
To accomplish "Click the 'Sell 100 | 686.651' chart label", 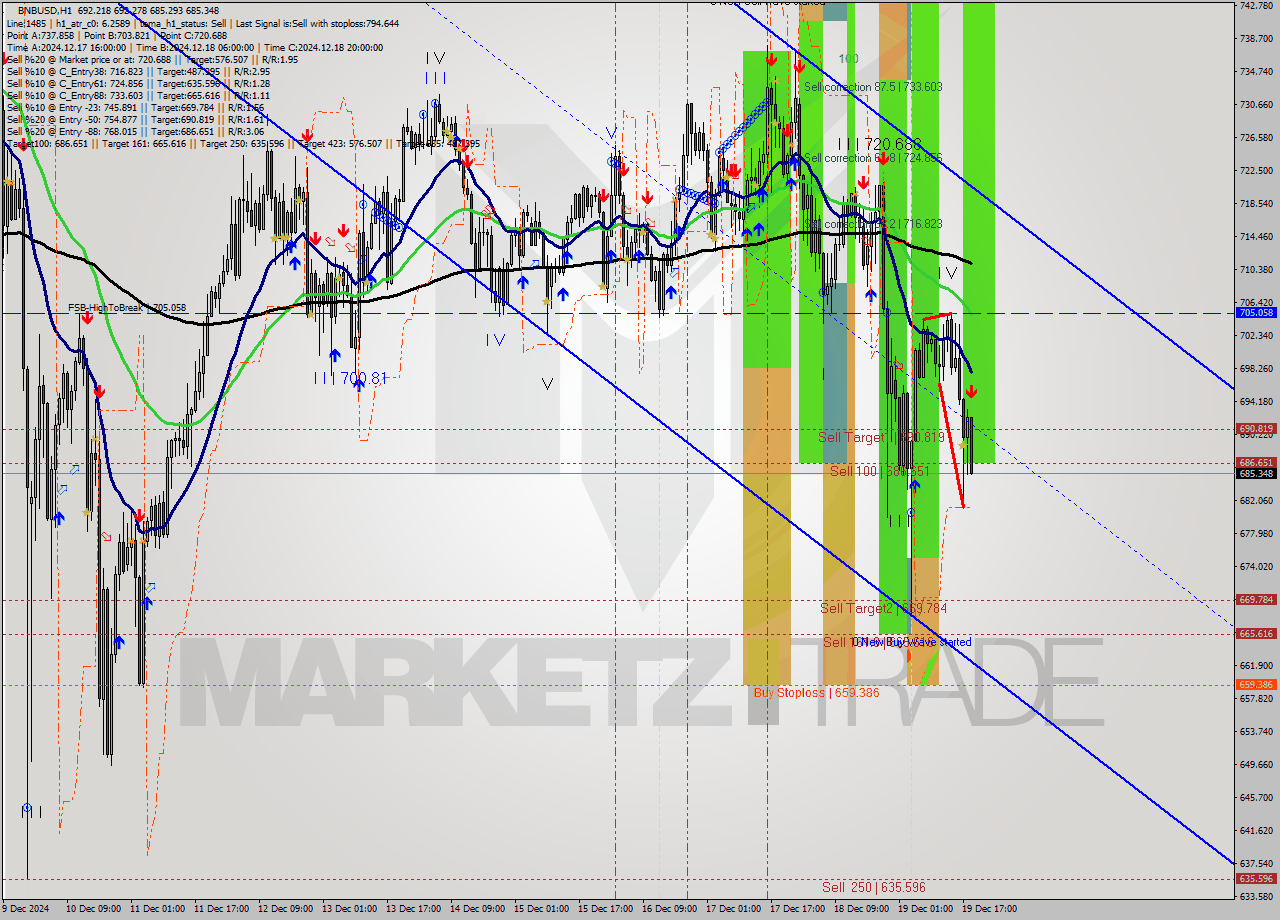I will click(879, 471).
